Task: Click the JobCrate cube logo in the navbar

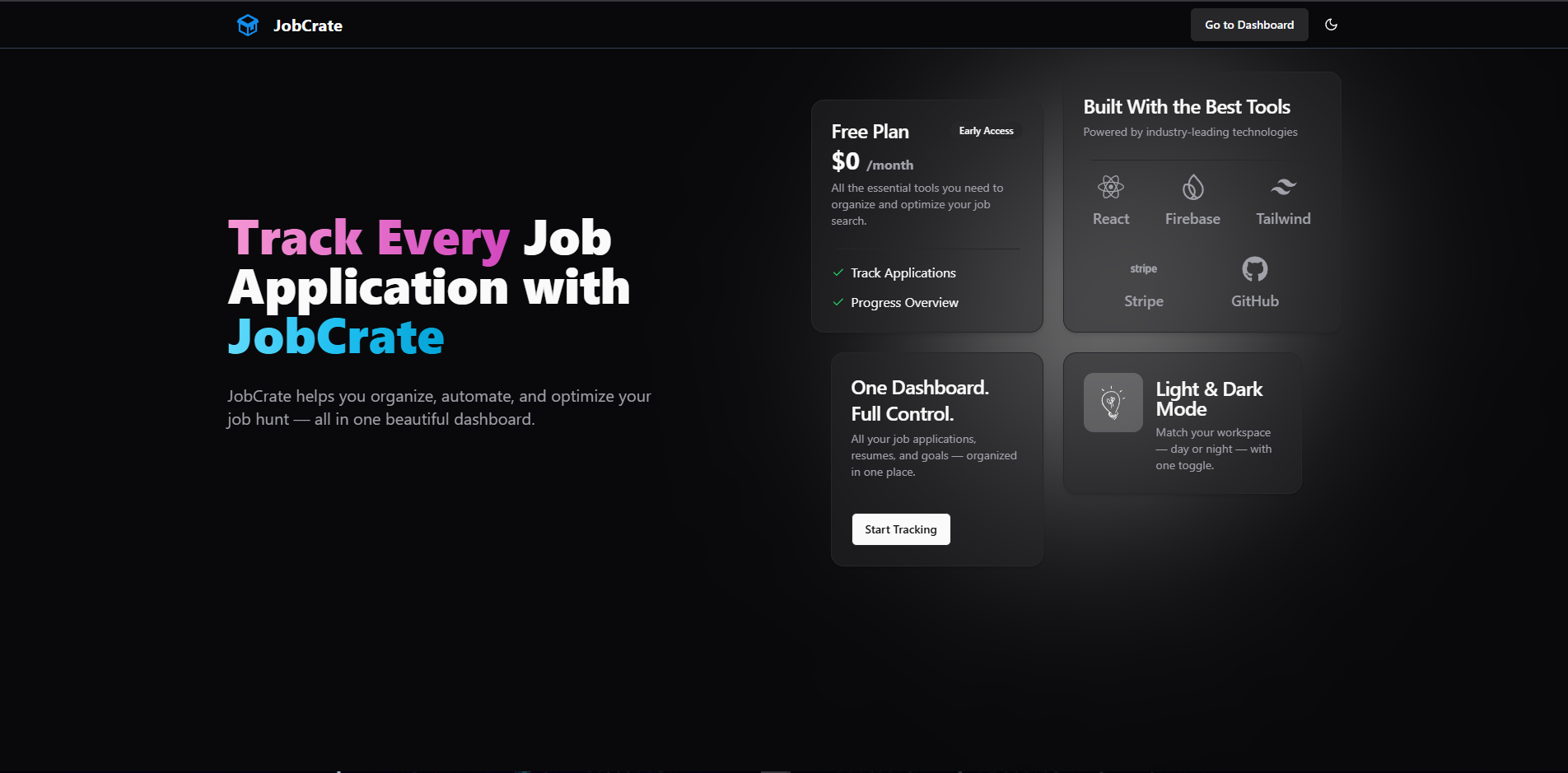Action: coord(247,25)
